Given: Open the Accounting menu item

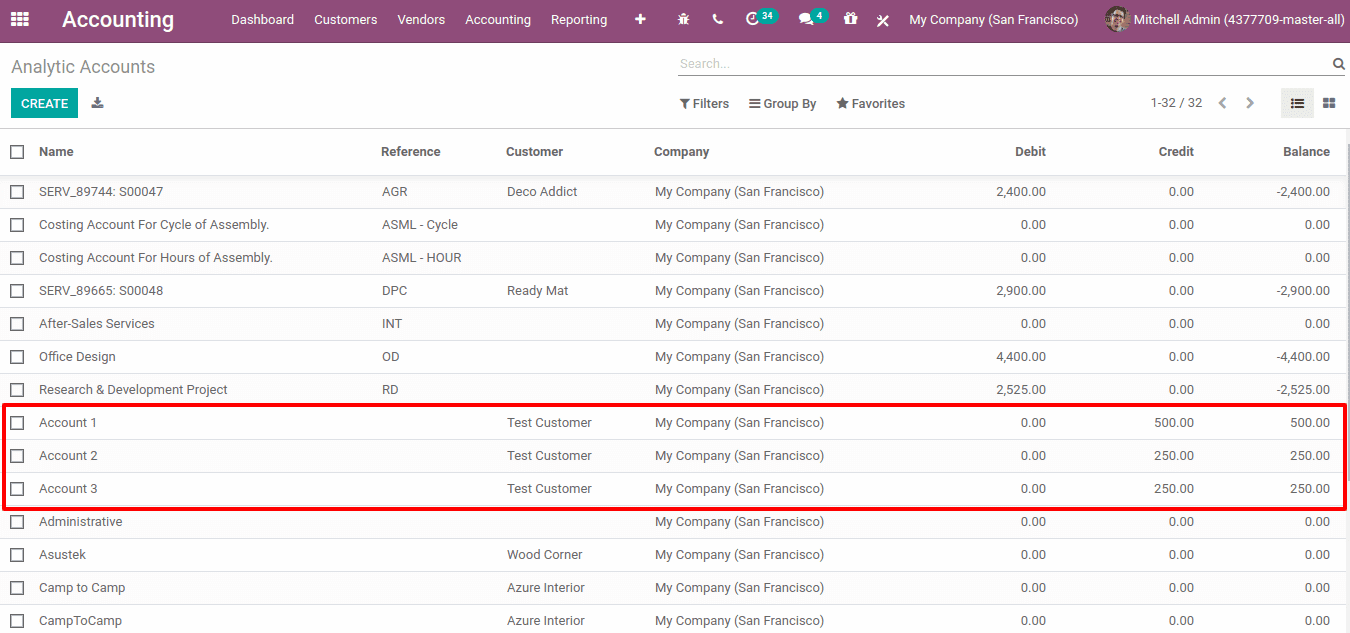Looking at the screenshot, I should 498,20.
